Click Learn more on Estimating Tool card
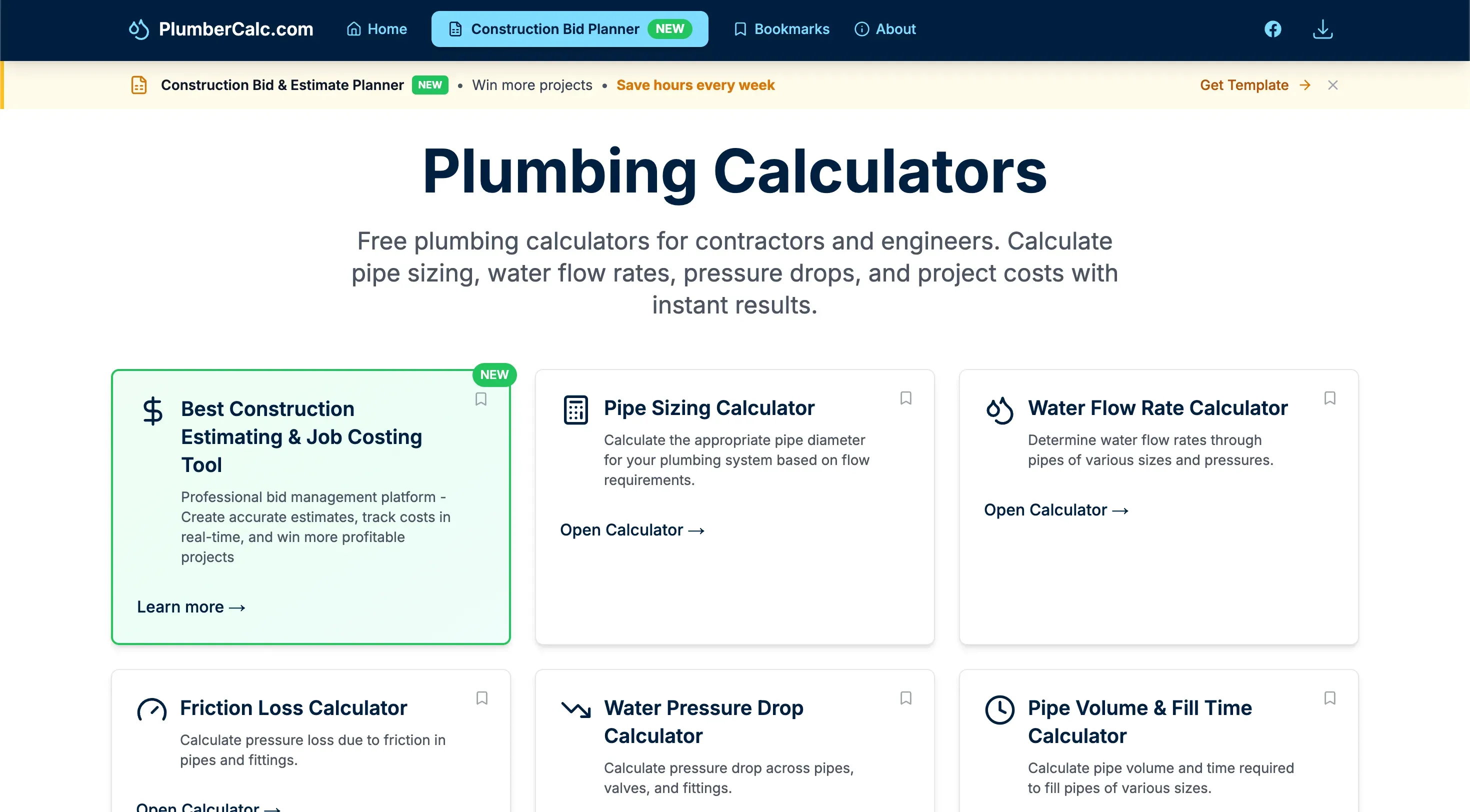The width and height of the screenshot is (1470, 812). coord(190,607)
